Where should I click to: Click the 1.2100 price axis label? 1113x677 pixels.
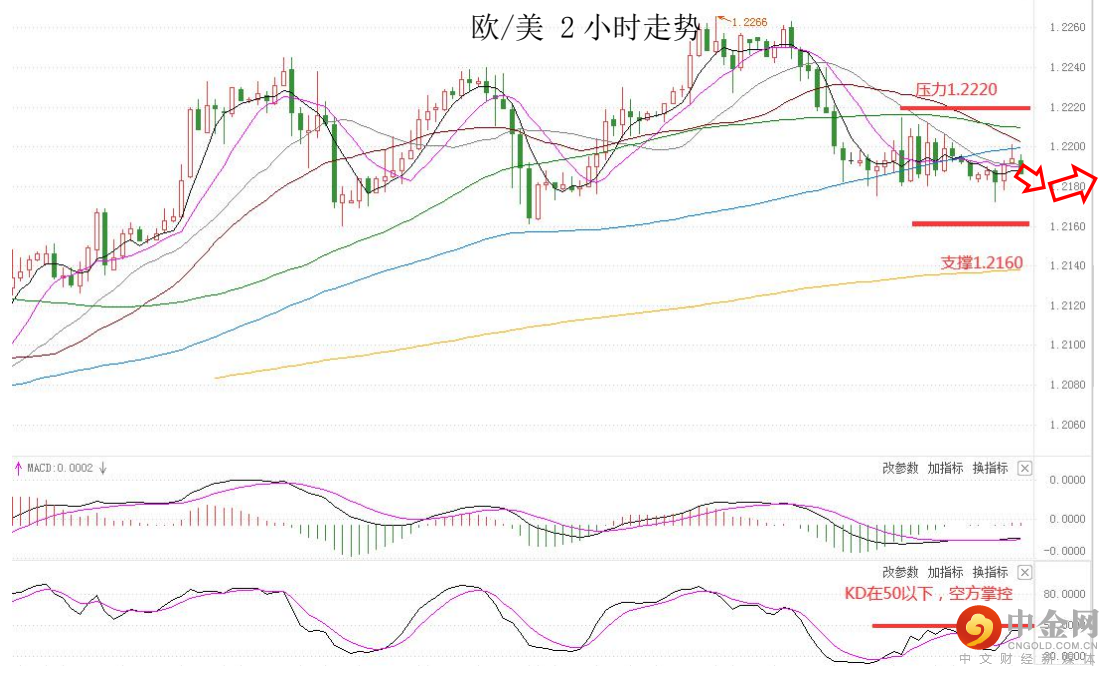pos(1068,346)
